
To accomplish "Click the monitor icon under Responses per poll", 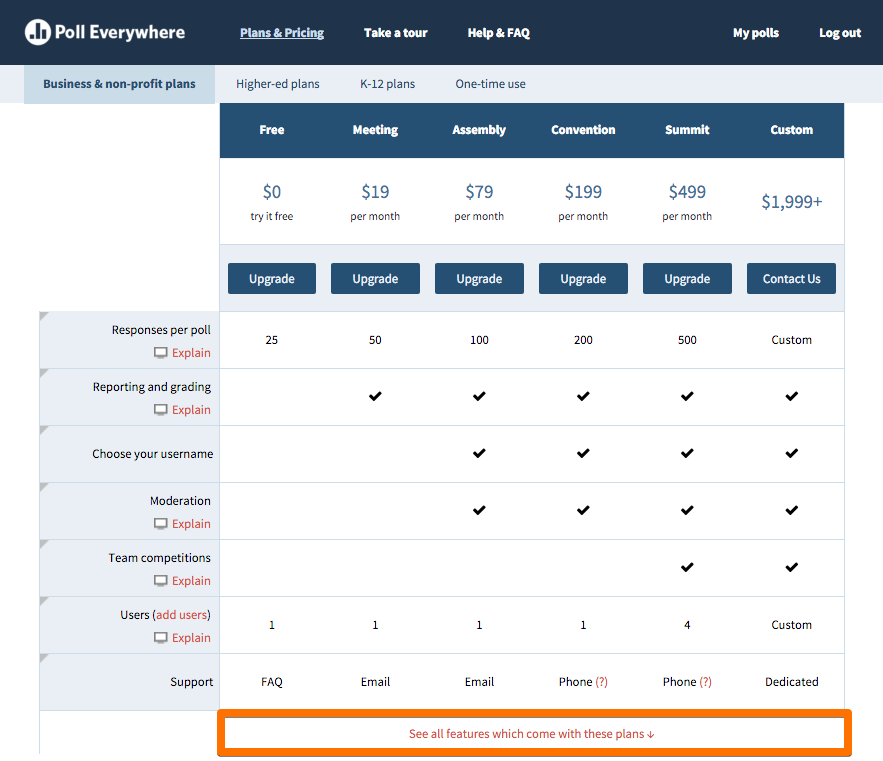I will [x=160, y=353].
